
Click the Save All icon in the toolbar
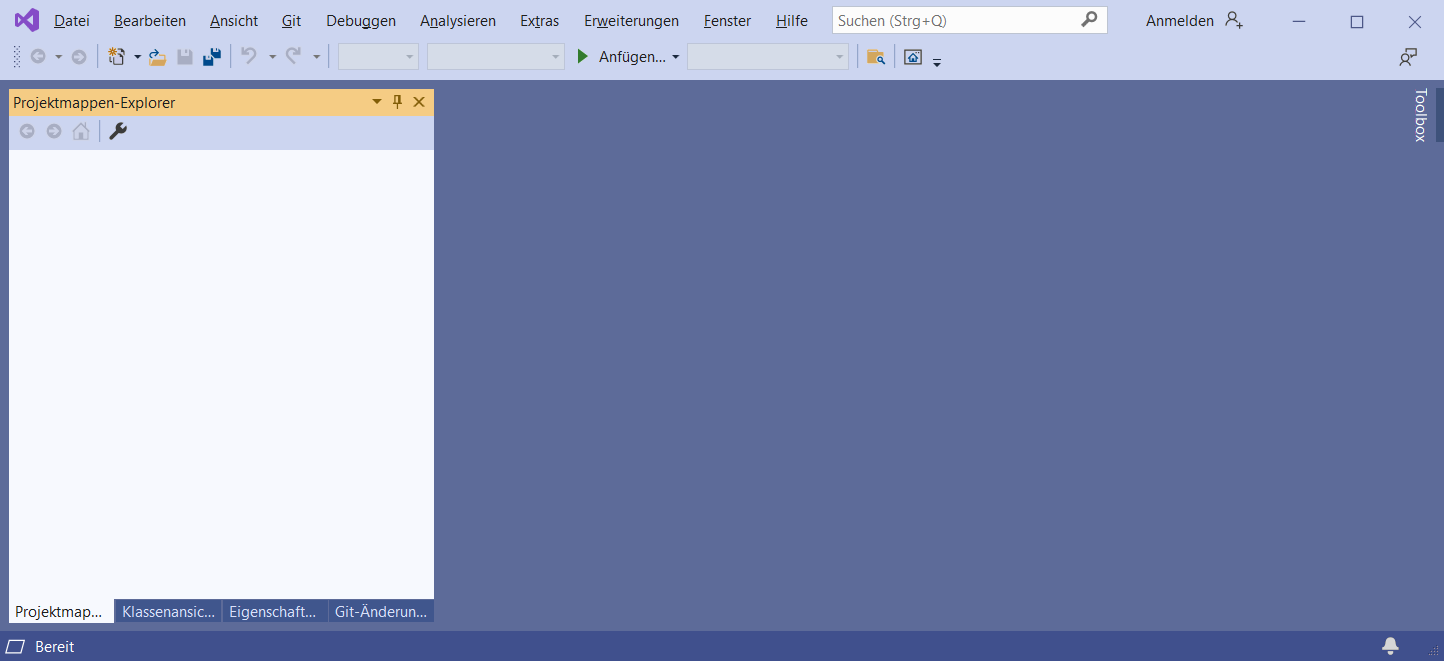point(211,56)
